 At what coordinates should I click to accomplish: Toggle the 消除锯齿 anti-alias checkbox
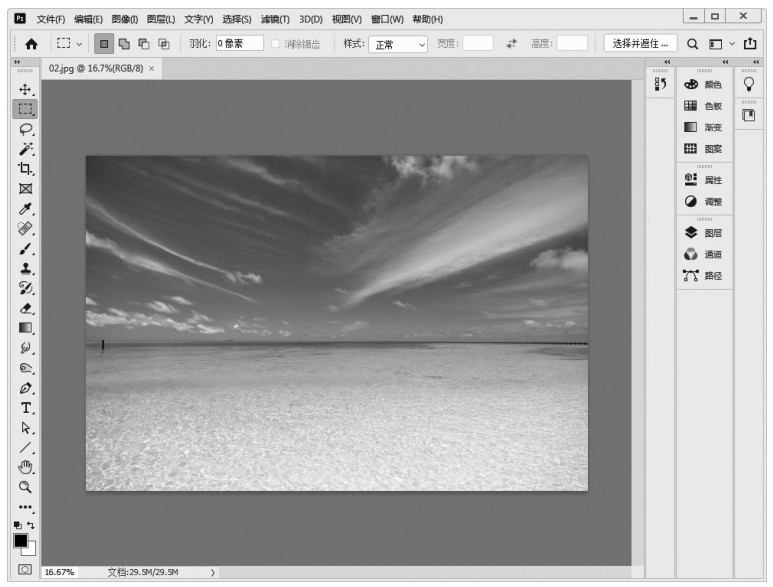pos(276,44)
